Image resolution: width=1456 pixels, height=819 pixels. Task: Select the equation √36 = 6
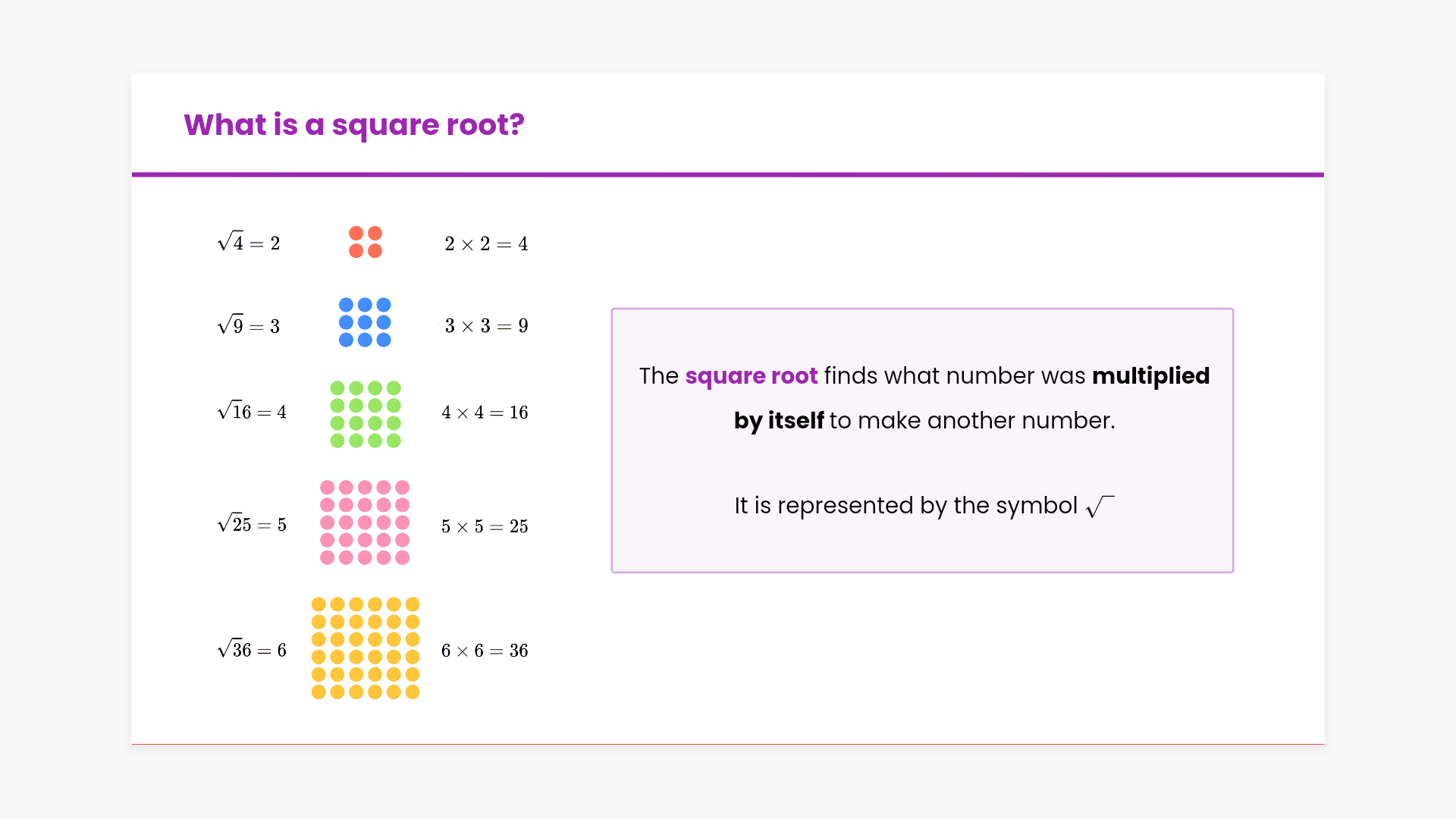(x=252, y=649)
